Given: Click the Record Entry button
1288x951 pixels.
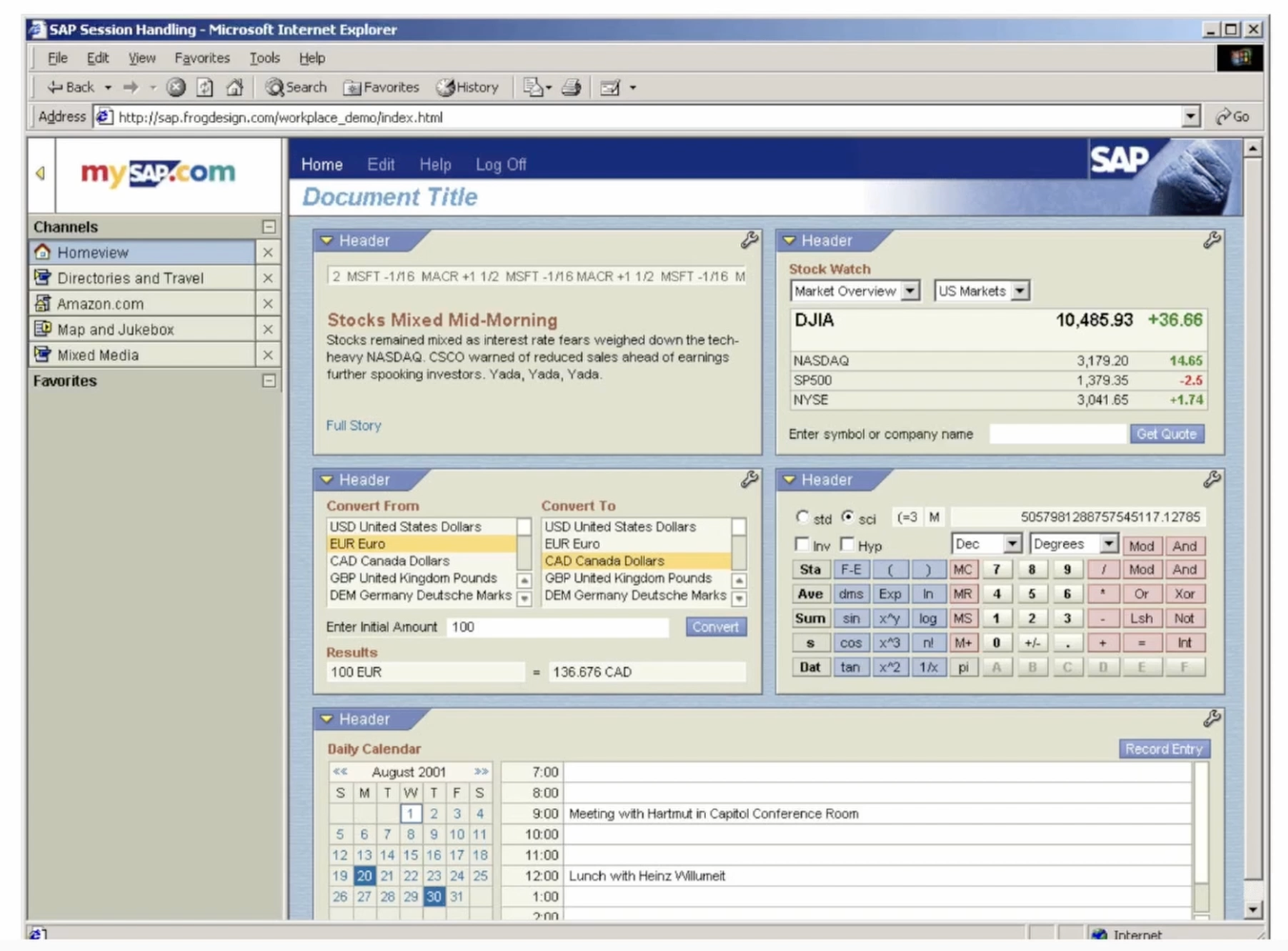Looking at the screenshot, I should (x=1163, y=749).
